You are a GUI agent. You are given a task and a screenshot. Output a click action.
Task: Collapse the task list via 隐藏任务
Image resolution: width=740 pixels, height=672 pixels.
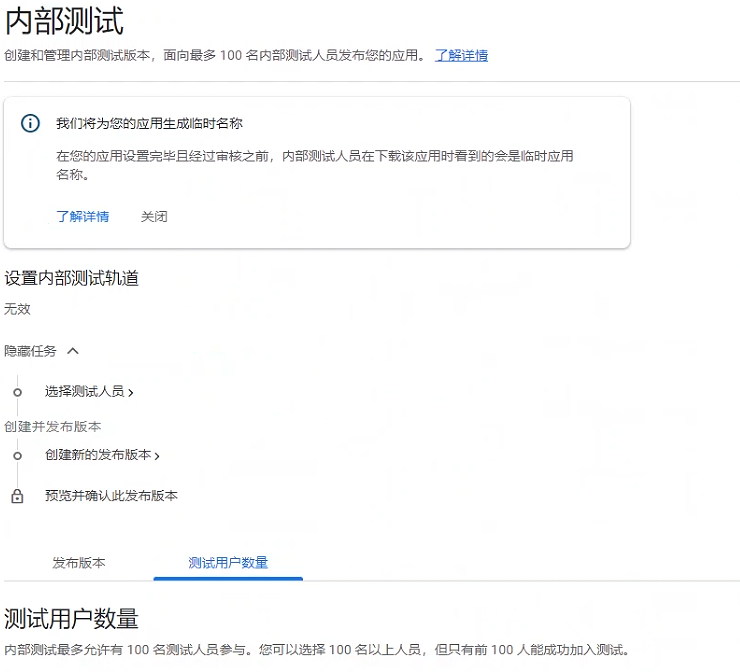point(30,351)
